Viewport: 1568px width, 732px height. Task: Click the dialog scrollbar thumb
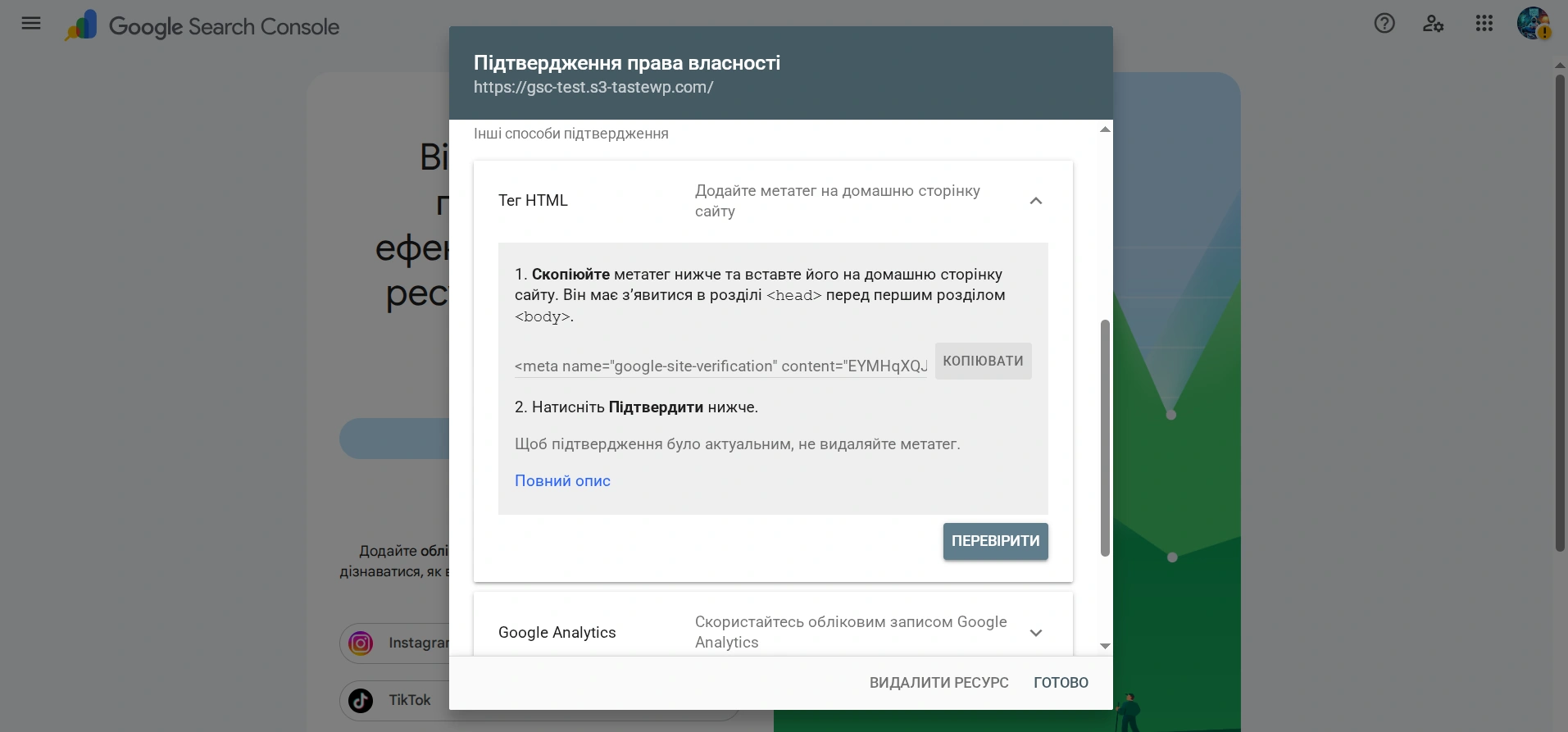click(1105, 439)
